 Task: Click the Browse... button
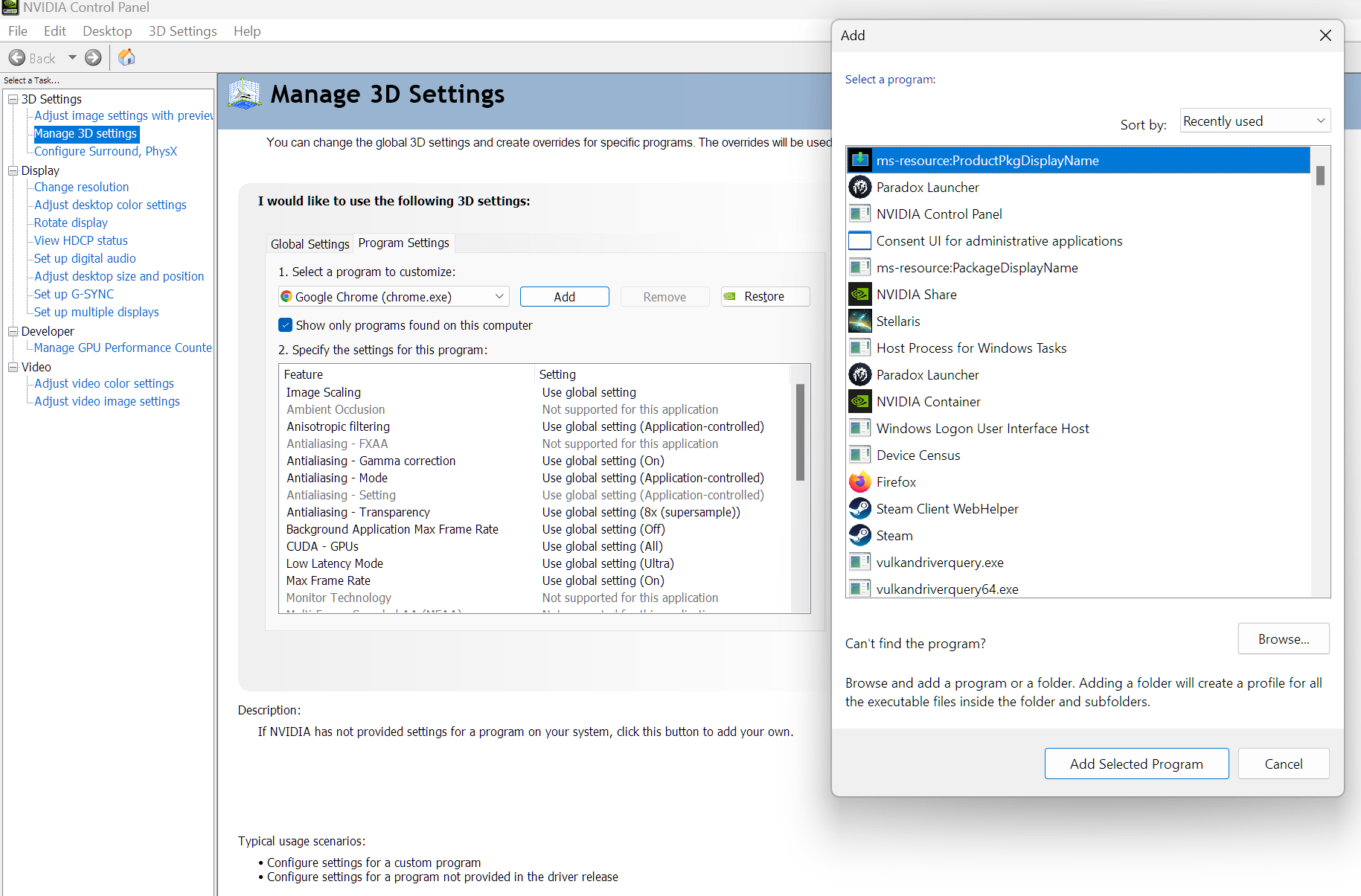point(1284,639)
